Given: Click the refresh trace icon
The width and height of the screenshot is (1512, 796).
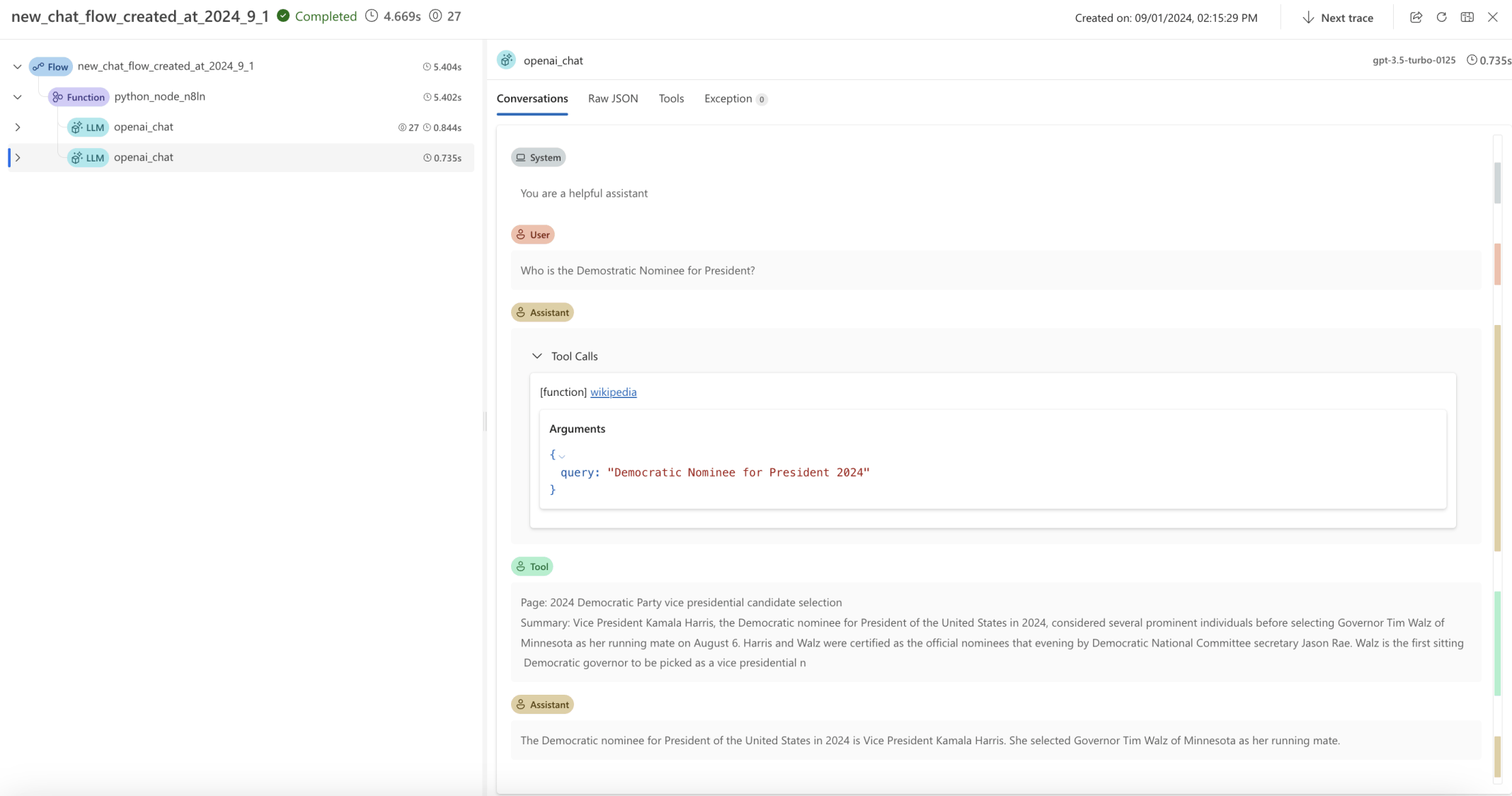Looking at the screenshot, I should (x=1441, y=18).
